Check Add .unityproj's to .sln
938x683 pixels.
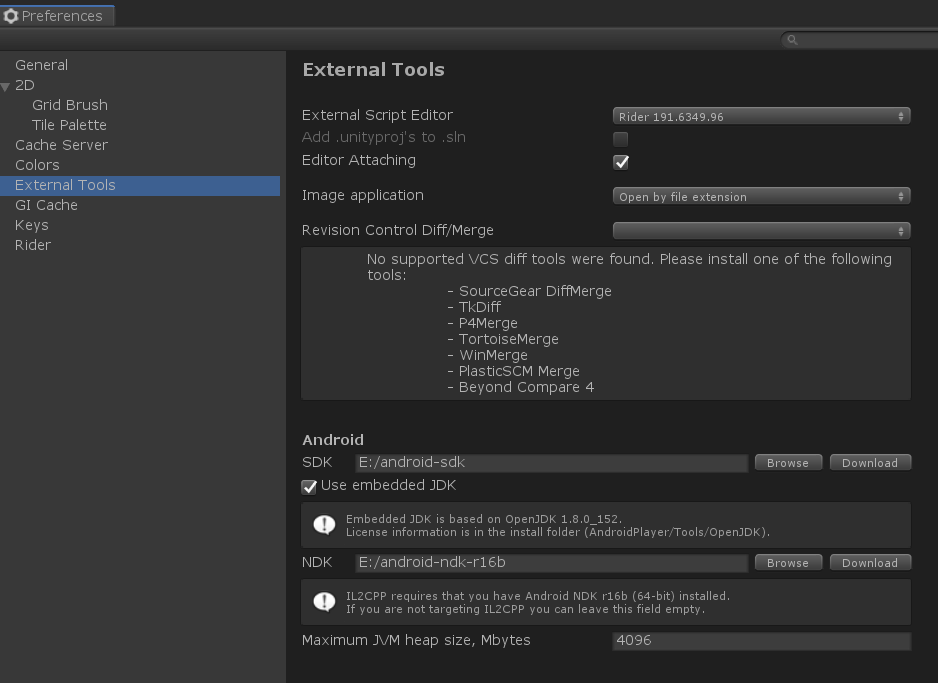620,140
